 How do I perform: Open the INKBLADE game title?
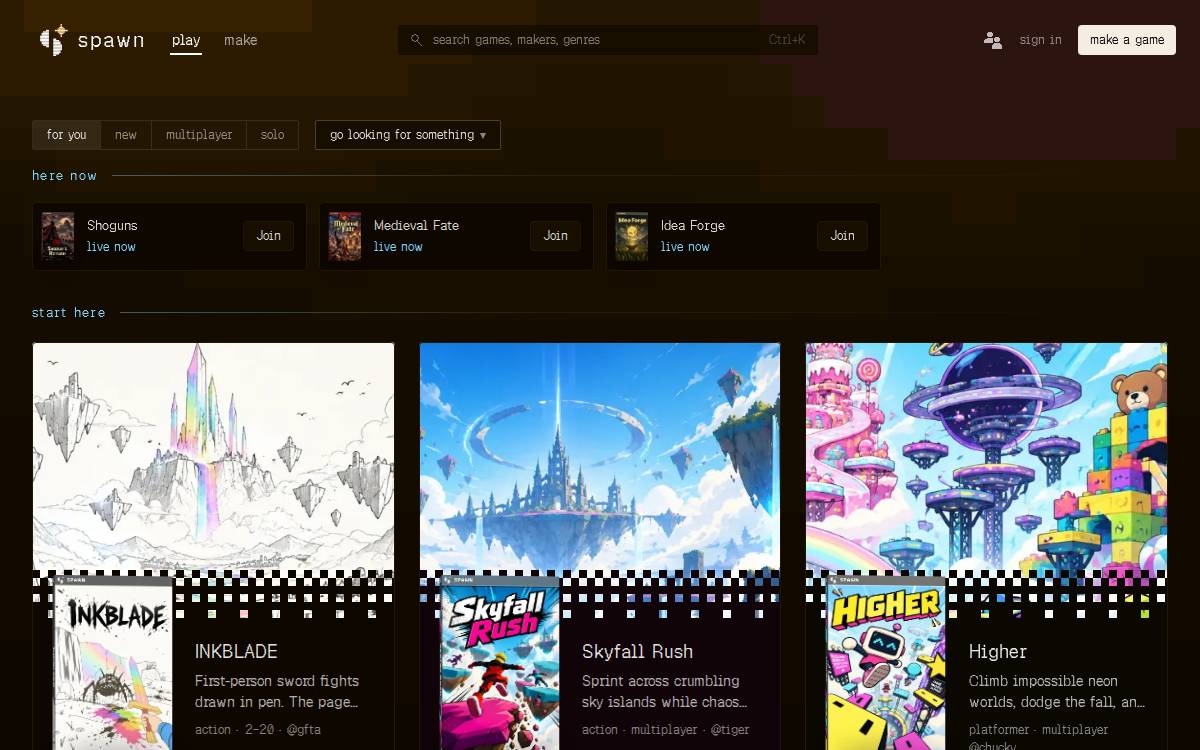point(236,652)
